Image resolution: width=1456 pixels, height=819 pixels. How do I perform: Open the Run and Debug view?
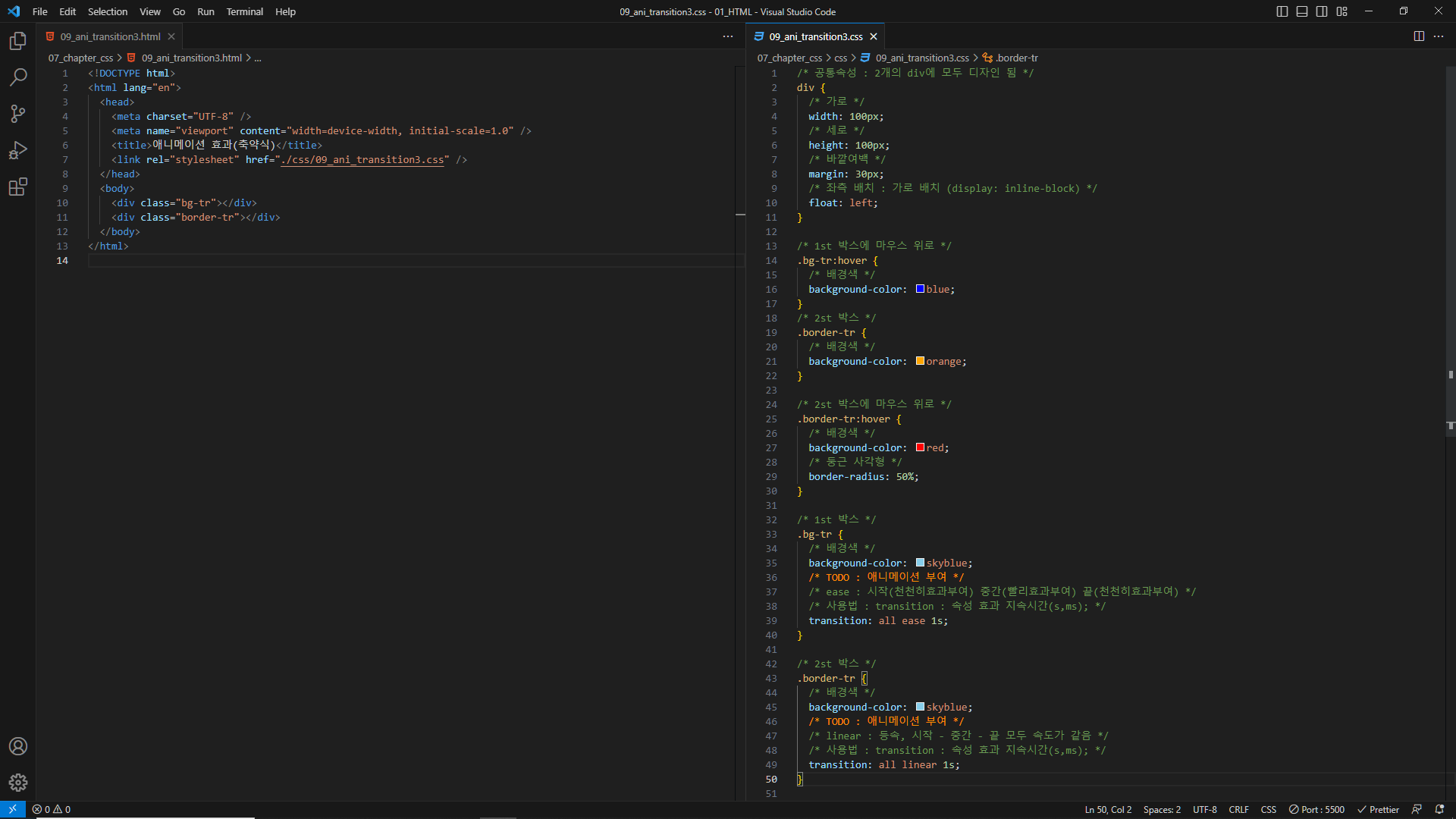click(18, 150)
